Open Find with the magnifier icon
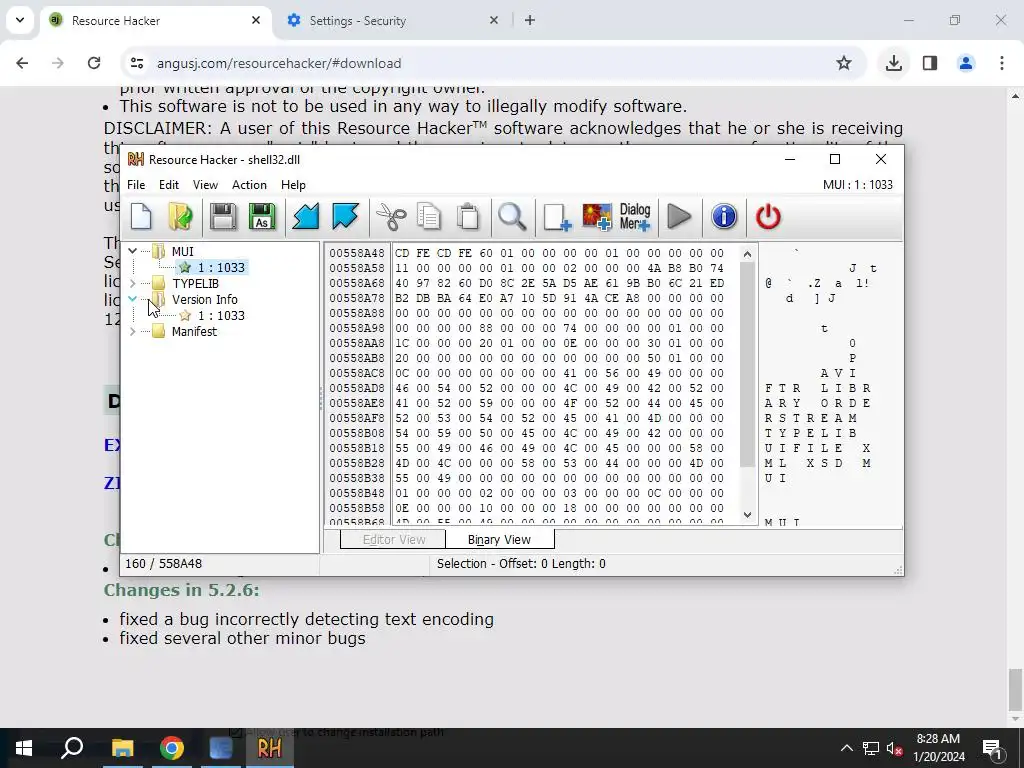The height and width of the screenshot is (768, 1024). point(512,216)
